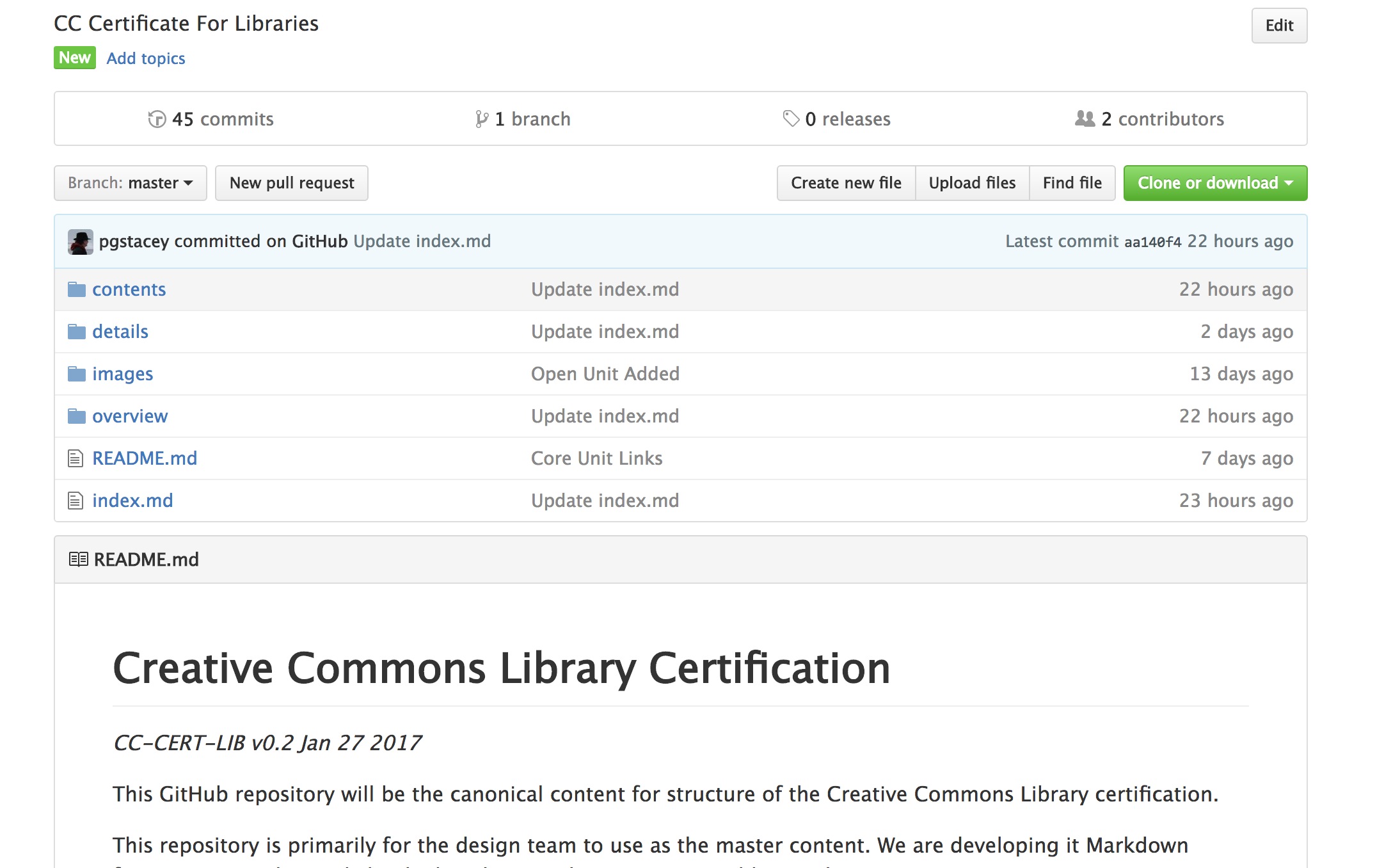
Task: Click pgstacey's avatar thumbnail
Action: [81, 242]
